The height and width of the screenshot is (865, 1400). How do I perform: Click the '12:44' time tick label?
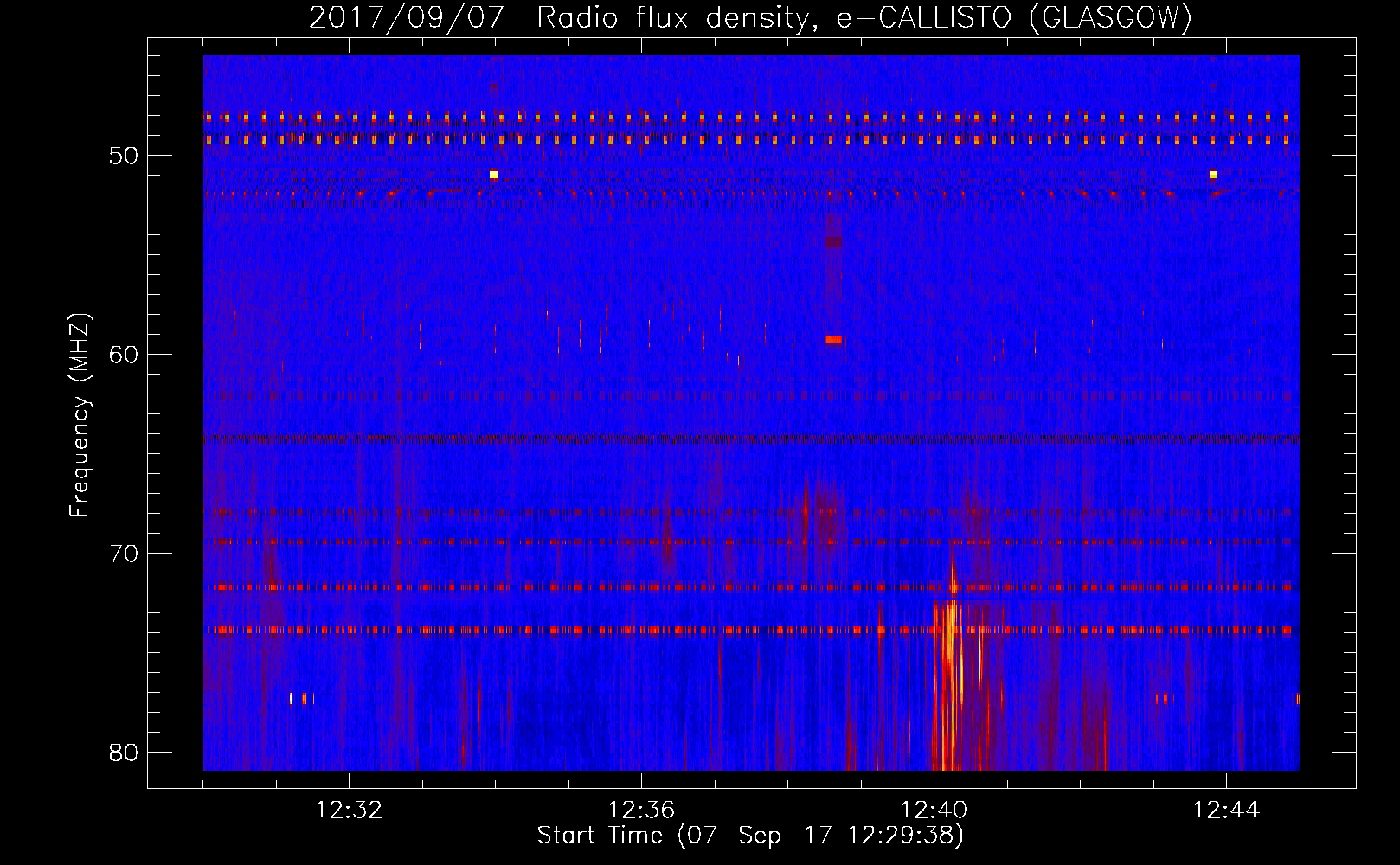[x=1226, y=811]
